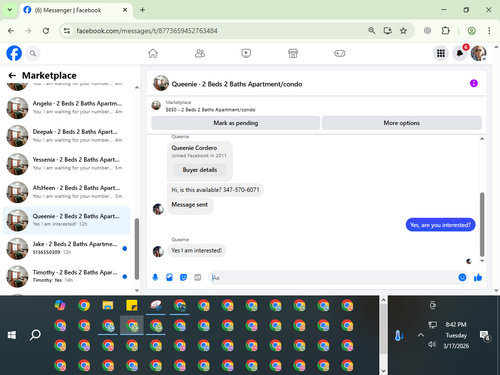Open Chrome profile icon
500x375 pixels.
[x=471, y=31]
